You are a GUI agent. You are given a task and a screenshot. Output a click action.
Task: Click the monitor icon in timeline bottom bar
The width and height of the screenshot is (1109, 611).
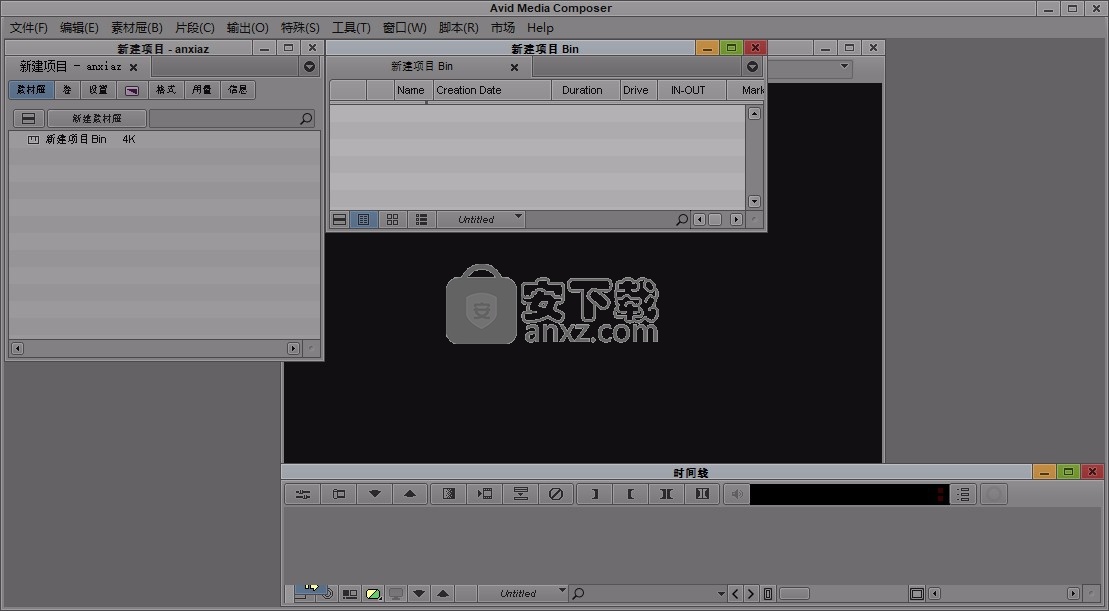396,594
